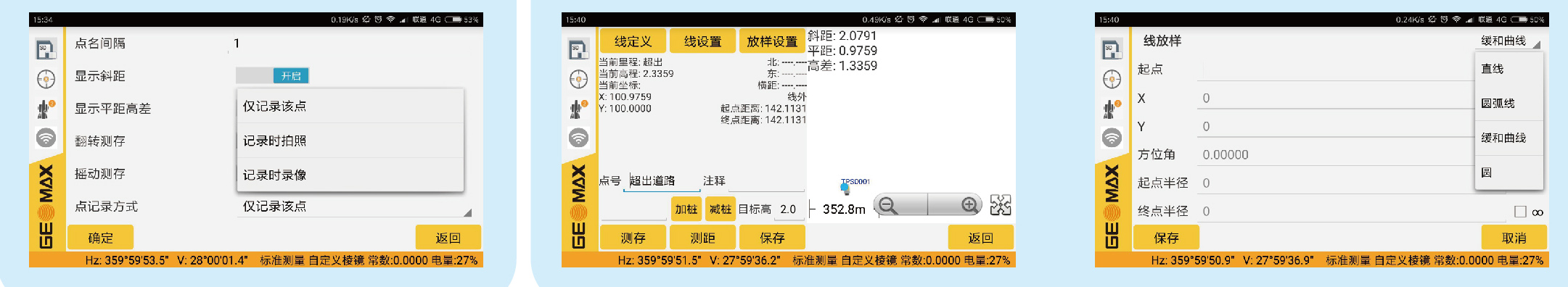1568x287 pixels.
Task: Click the 加桩 button
Action: coord(686,209)
